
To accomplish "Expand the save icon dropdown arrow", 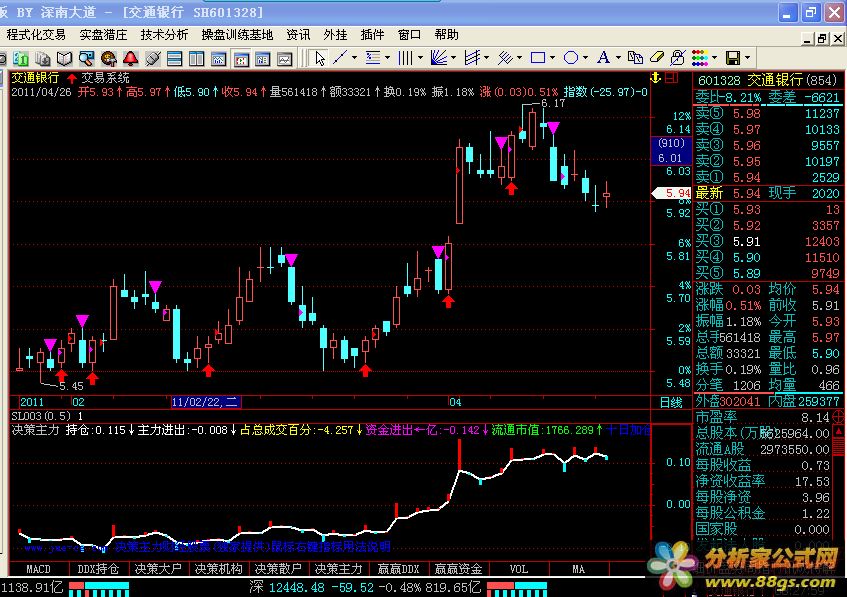I will (748, 58).
